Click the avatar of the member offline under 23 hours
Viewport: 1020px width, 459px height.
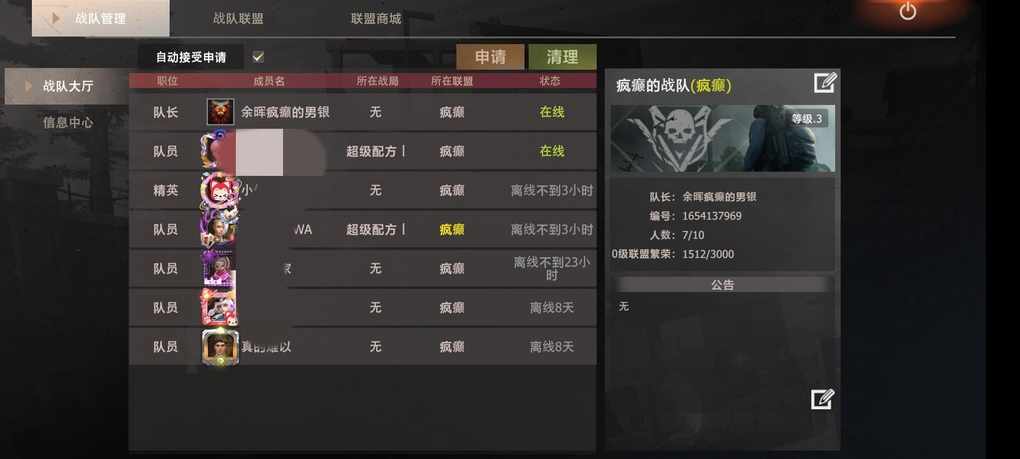click(218, 269)
